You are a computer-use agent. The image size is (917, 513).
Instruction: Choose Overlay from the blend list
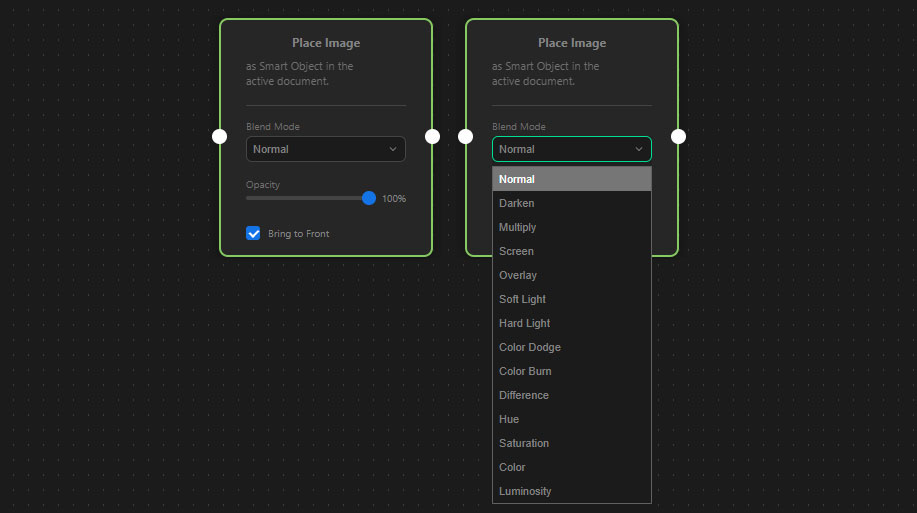tap(571, 275)
